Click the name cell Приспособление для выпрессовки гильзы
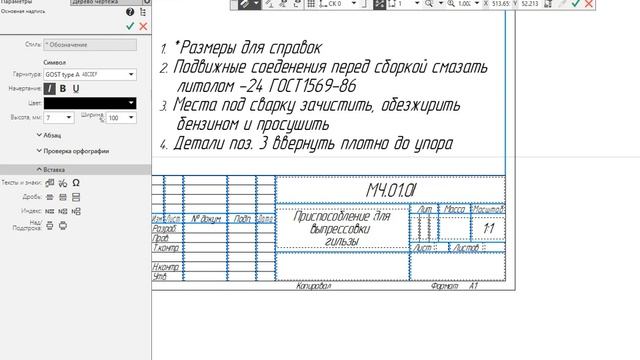640x360 pixels. 342,228
